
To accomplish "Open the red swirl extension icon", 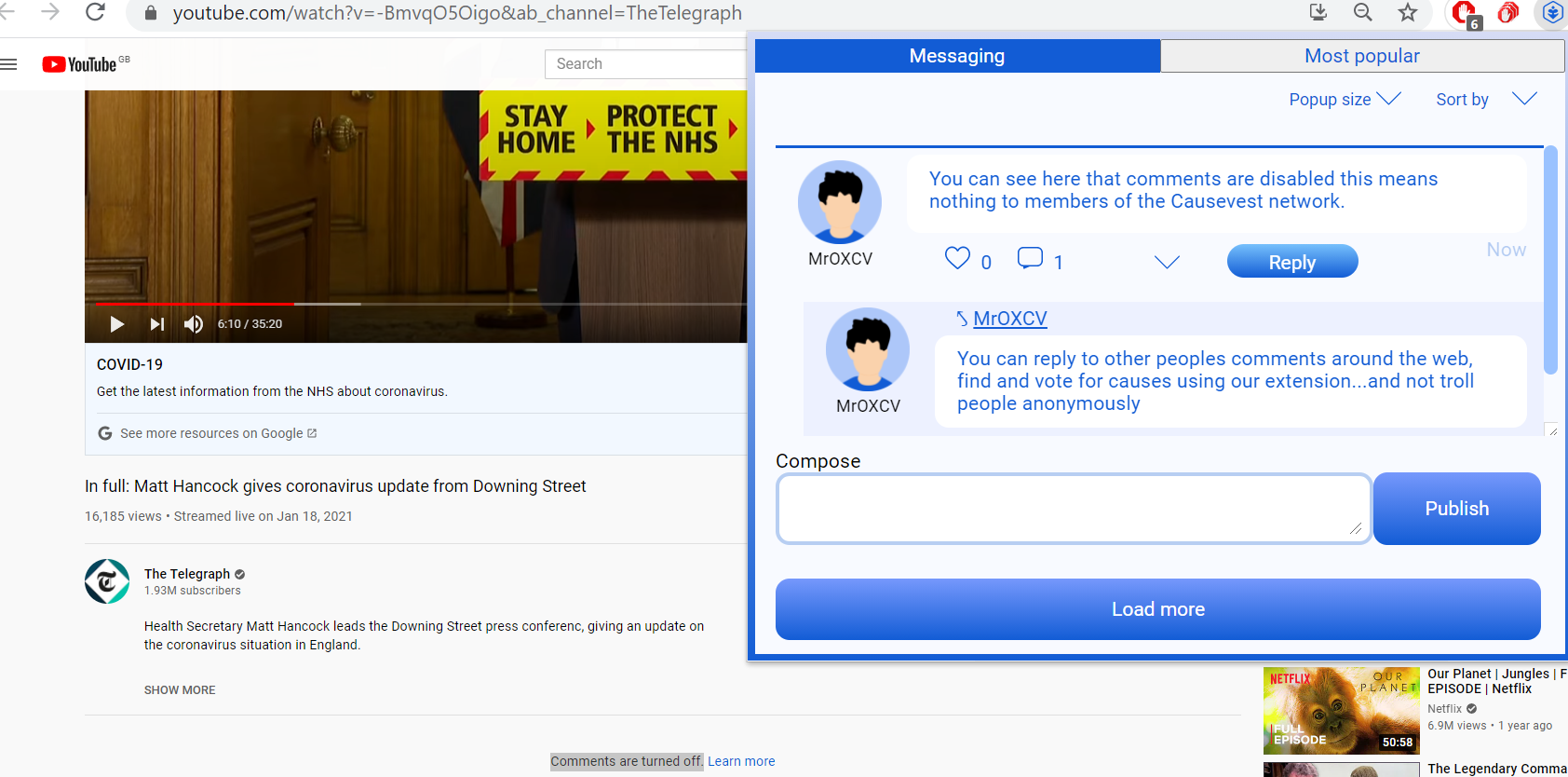I will (1508, 12).
